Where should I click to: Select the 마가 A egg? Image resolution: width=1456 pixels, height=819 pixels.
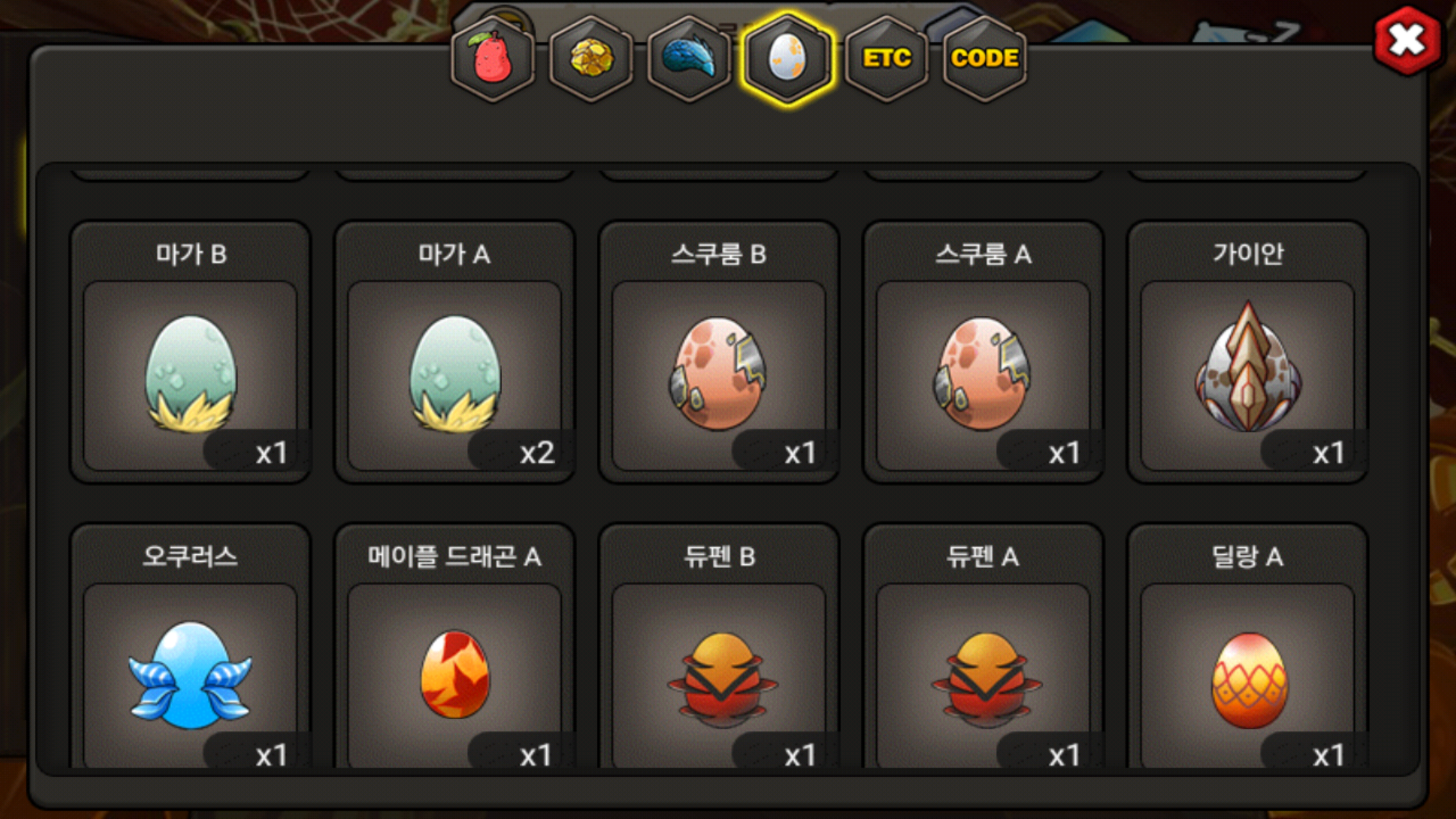(454, 353)
